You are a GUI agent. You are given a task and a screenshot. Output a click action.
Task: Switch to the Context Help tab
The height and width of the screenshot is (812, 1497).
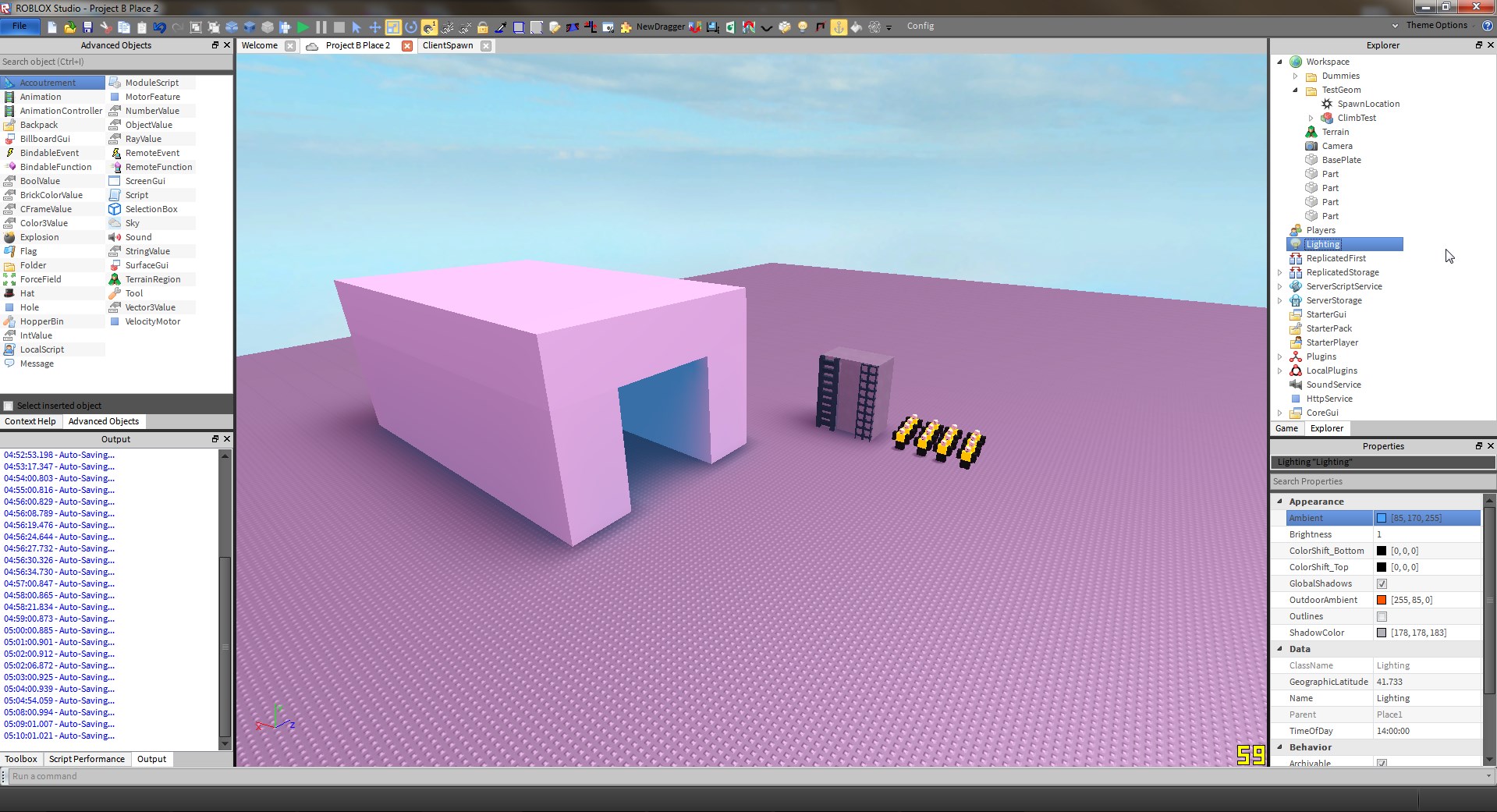click(x=30, y=421)
